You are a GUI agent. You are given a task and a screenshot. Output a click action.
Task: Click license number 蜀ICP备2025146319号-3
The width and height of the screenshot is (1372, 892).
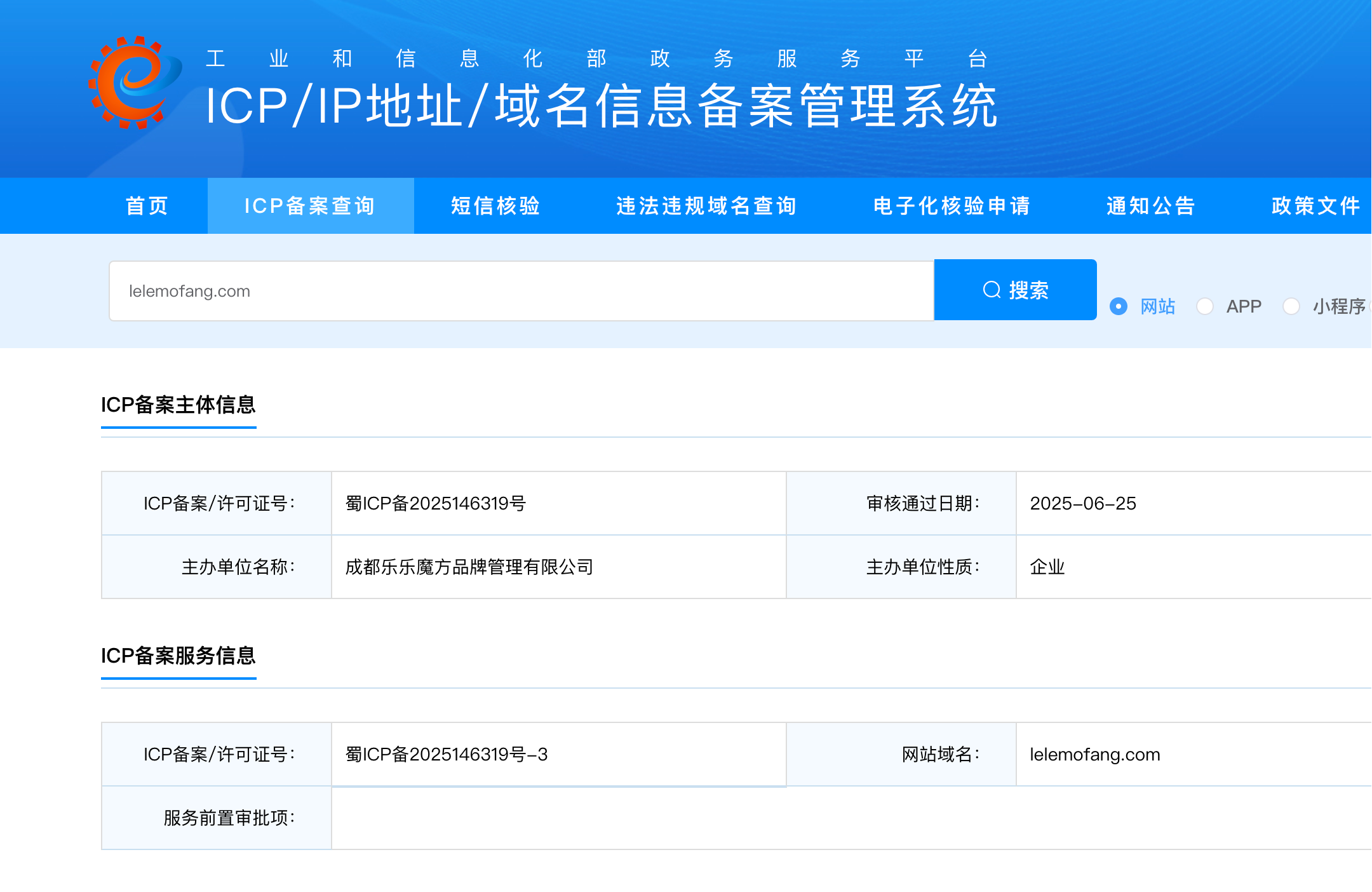click(447, 754)
